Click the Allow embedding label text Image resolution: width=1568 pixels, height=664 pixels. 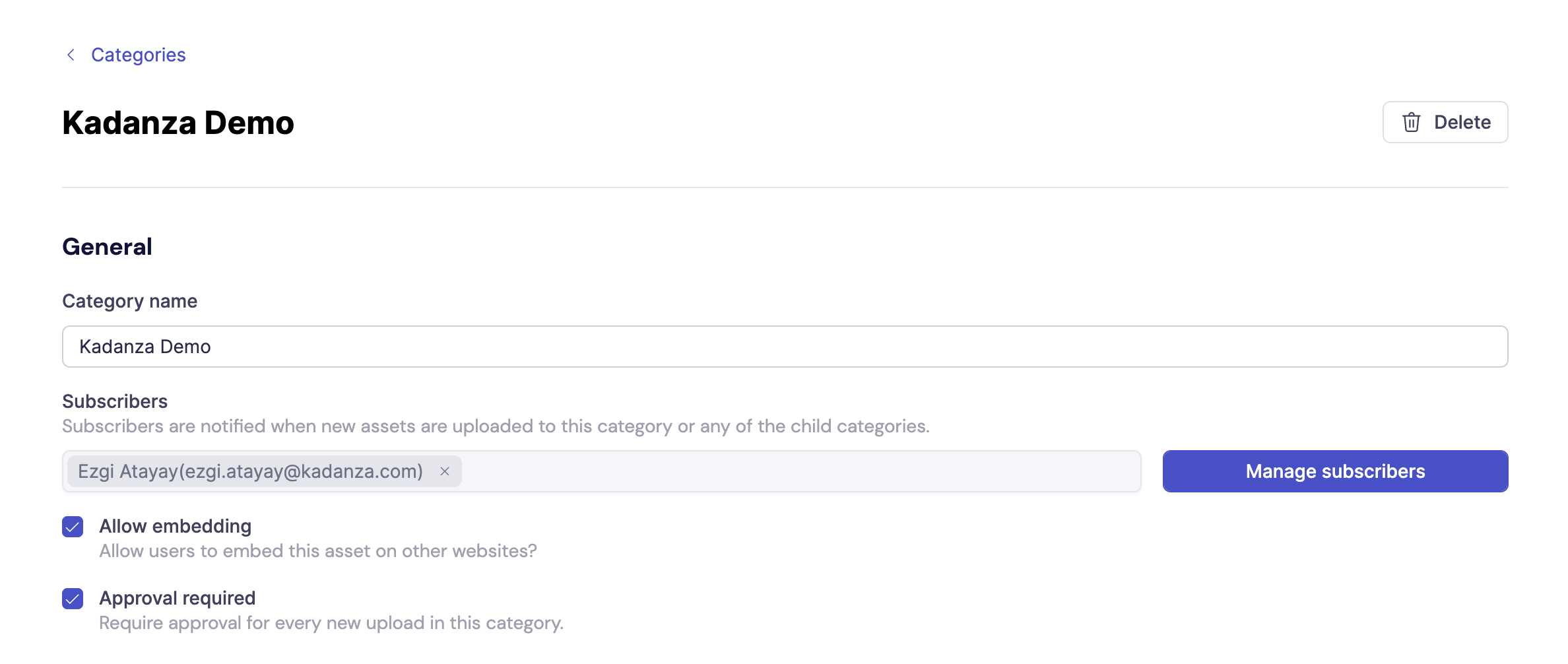click(175, 526)
